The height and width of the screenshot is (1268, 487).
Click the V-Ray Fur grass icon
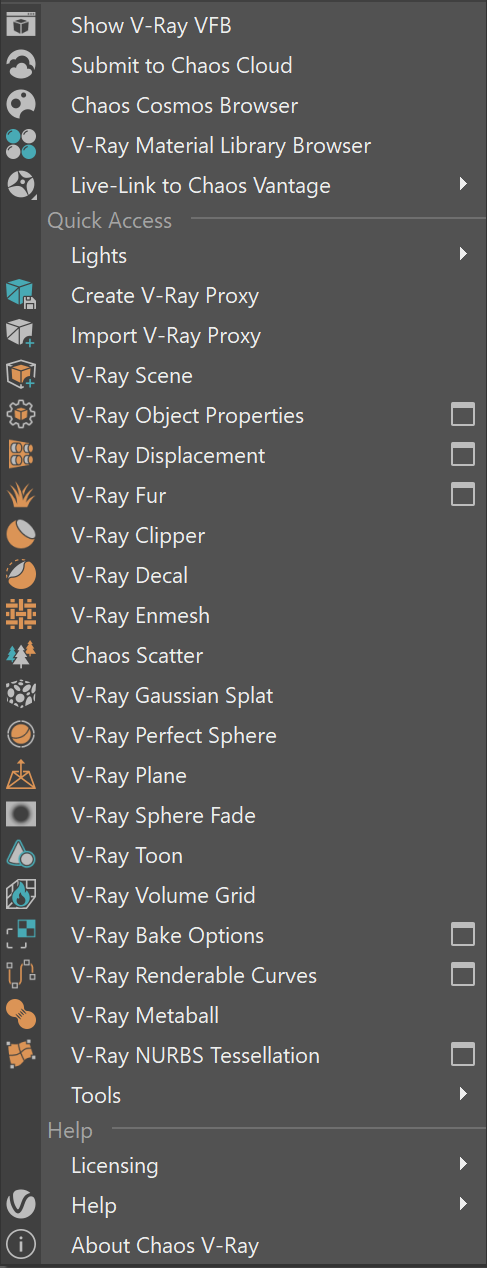click(21, 495)
